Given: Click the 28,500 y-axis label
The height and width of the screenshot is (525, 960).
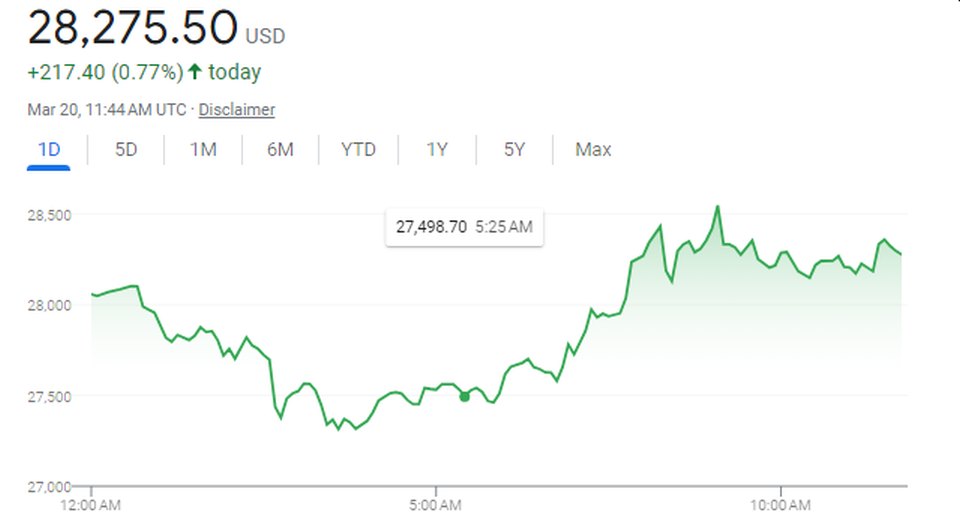Looking at the screenshot, I should point(49,215).
